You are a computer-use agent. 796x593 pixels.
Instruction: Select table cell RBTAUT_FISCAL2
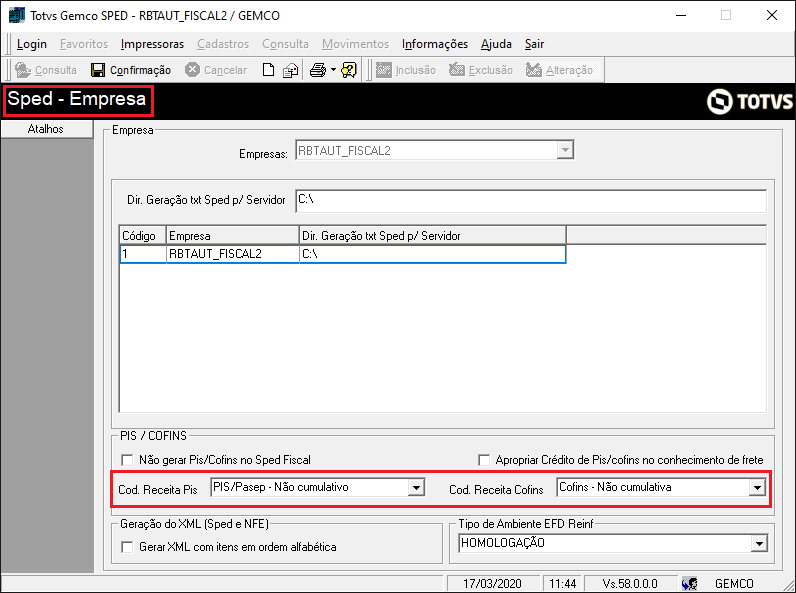(x=233, y=254)
